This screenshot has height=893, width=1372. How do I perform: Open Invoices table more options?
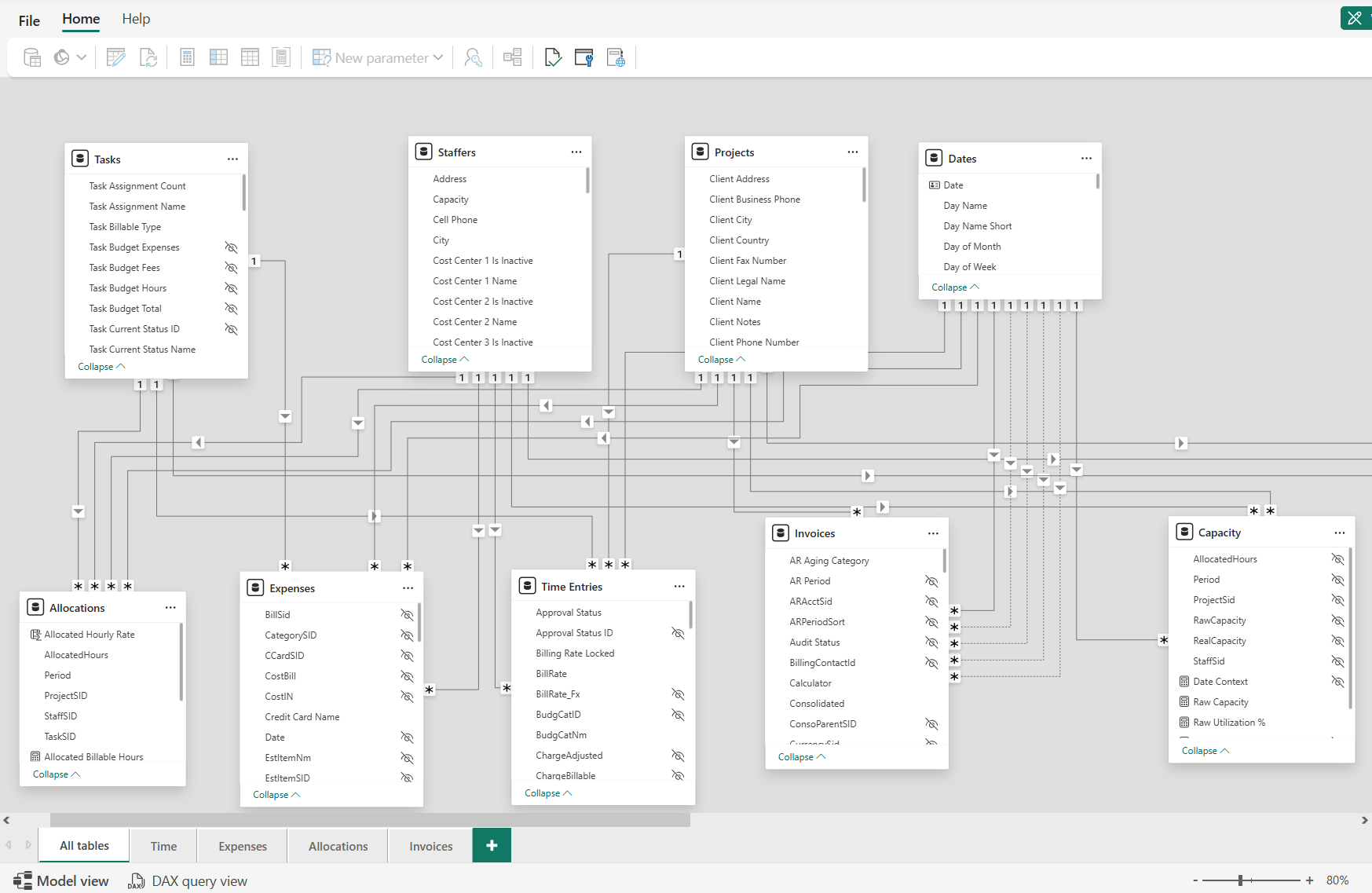[x=933, y=533]
